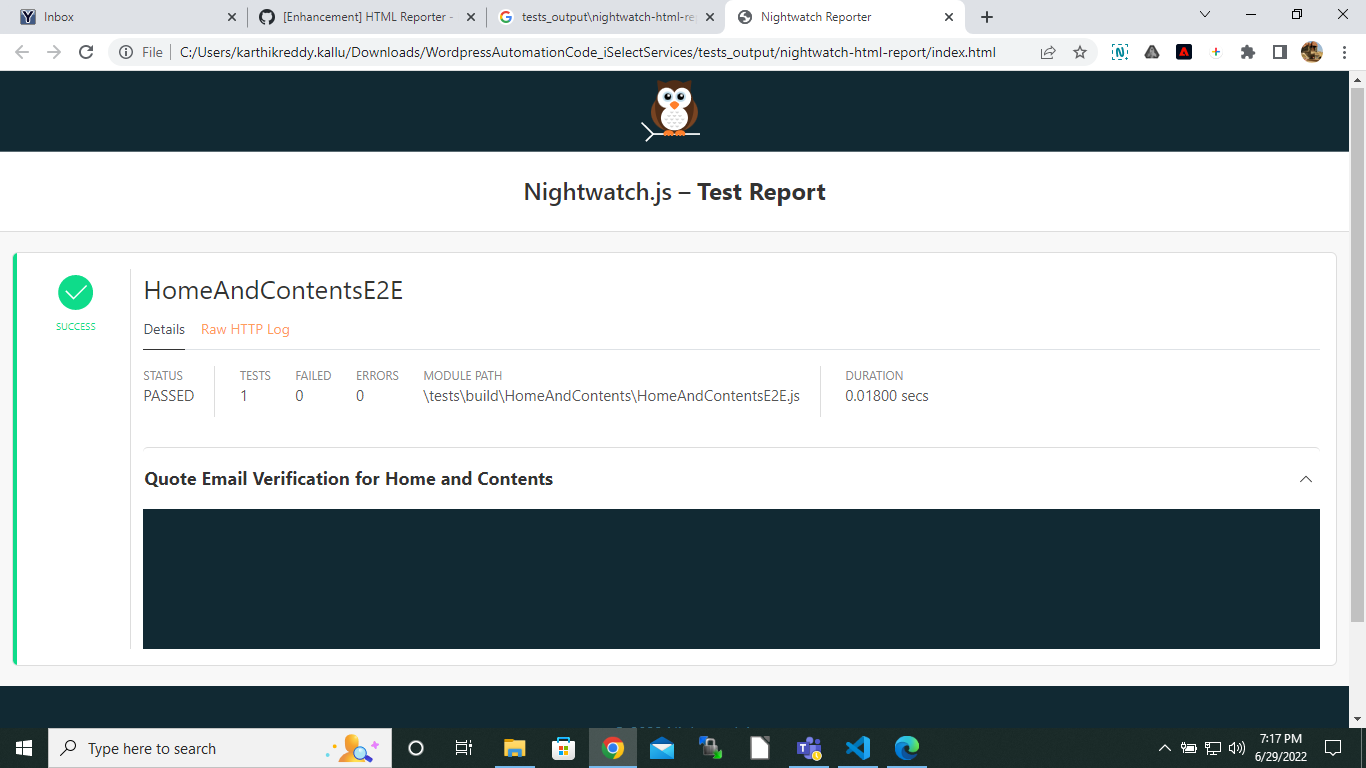Open the Notion Web Clipper extension
Image resolution: width=1366 pixels, height=768 pixels.
(x=1119, y=51)
